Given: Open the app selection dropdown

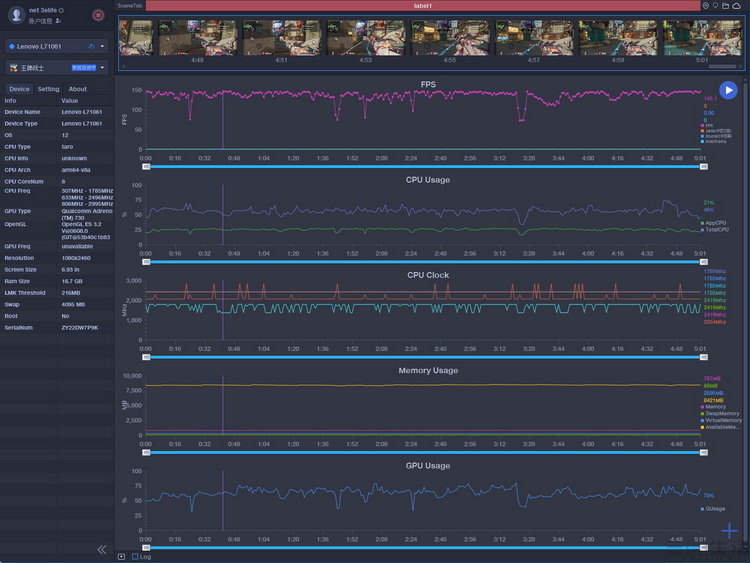Looking at the screenshot, I should point(56,68).
